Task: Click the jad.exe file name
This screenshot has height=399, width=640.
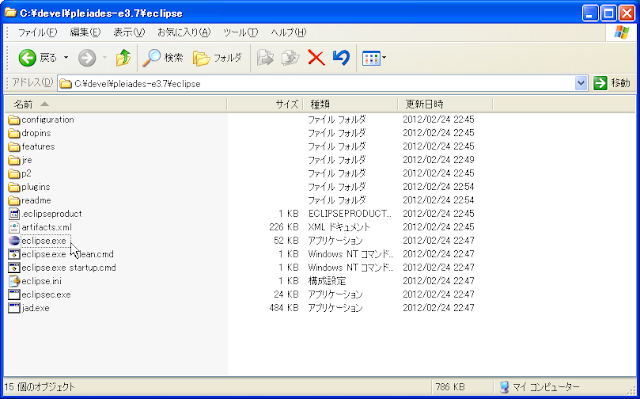Action: (x=36, y=308)
